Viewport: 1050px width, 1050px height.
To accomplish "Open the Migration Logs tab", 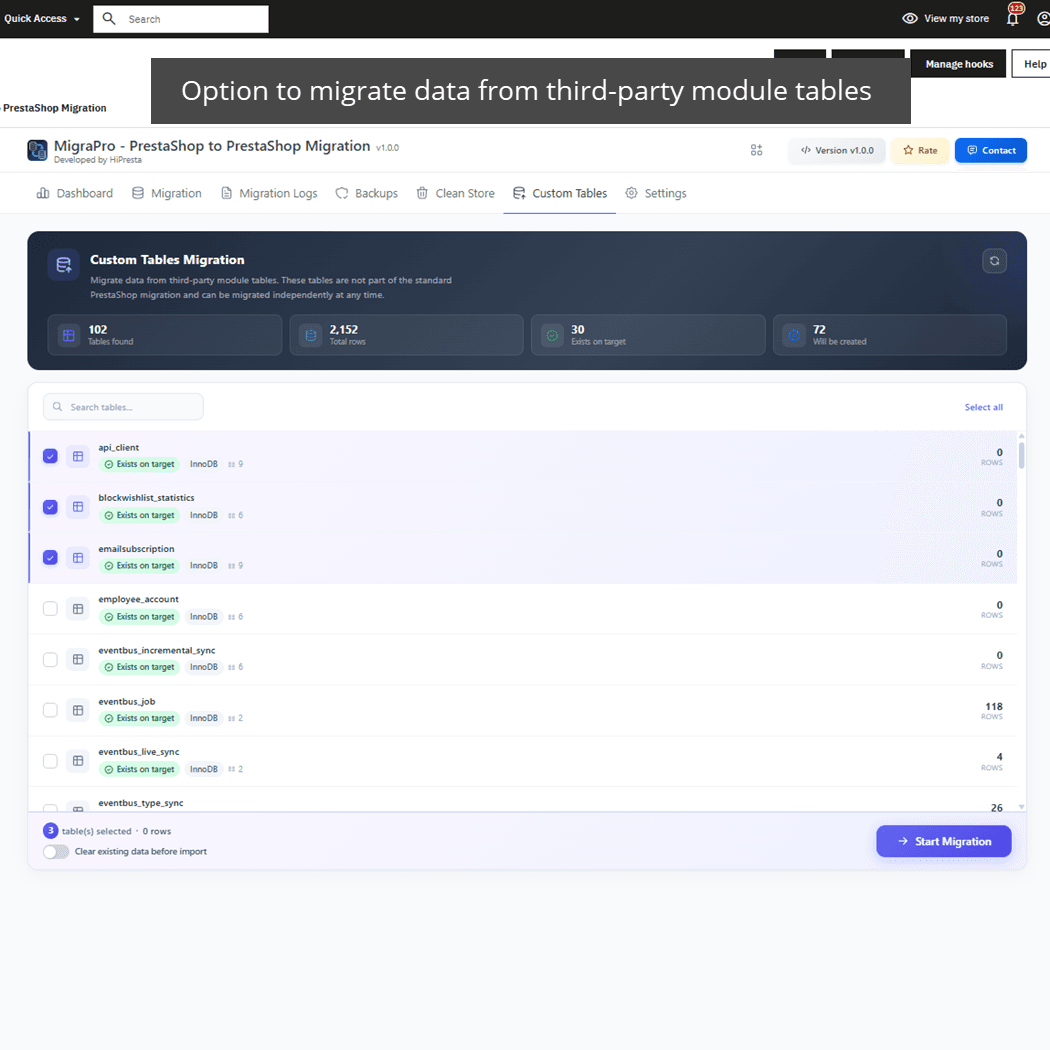I will click(269, 193).
